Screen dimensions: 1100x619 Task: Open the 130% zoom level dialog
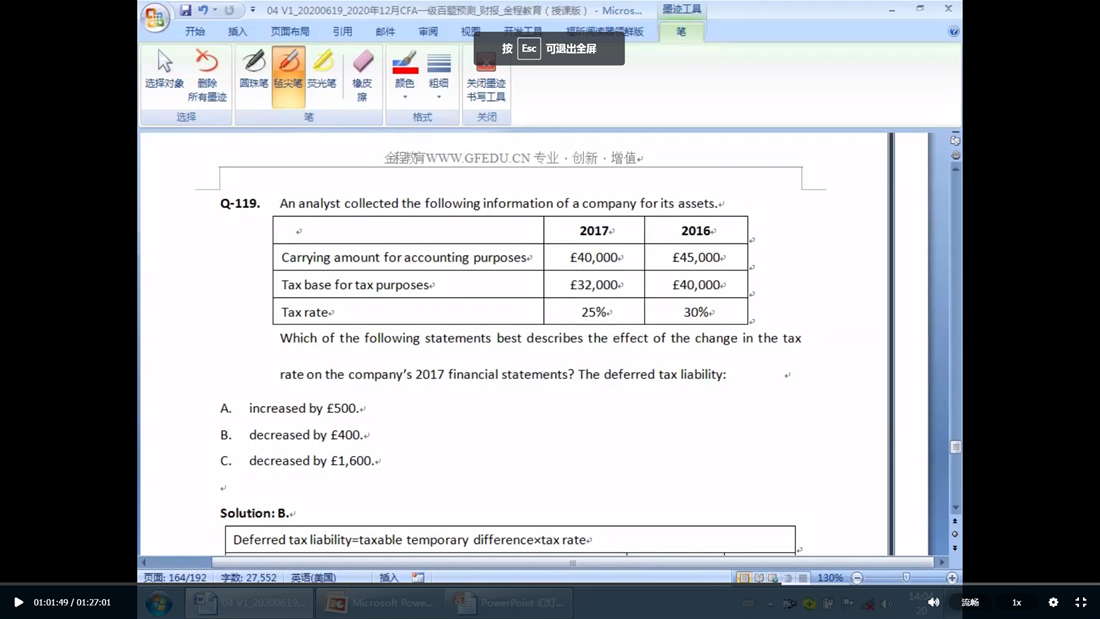830,578
